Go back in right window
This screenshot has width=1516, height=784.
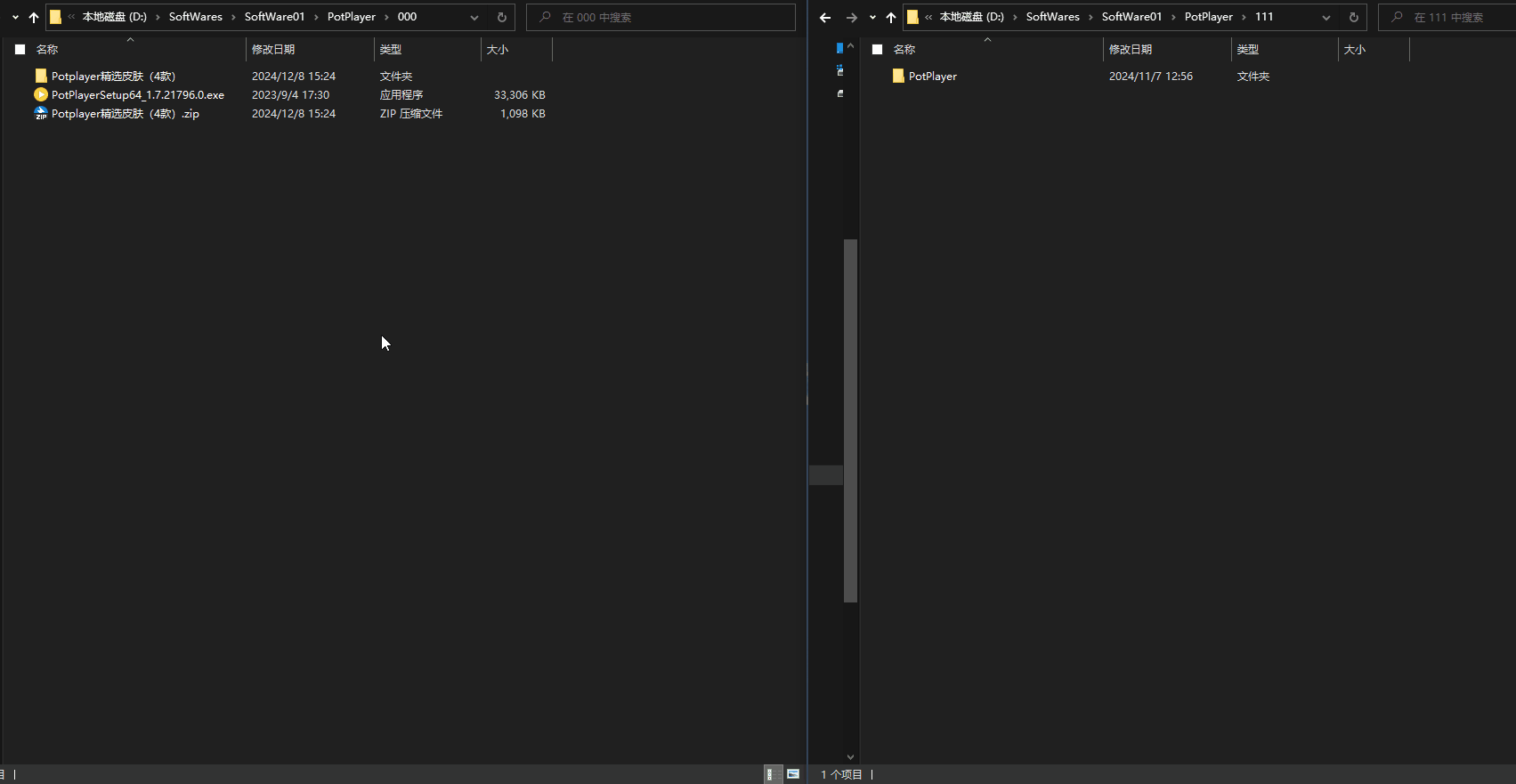825,17
